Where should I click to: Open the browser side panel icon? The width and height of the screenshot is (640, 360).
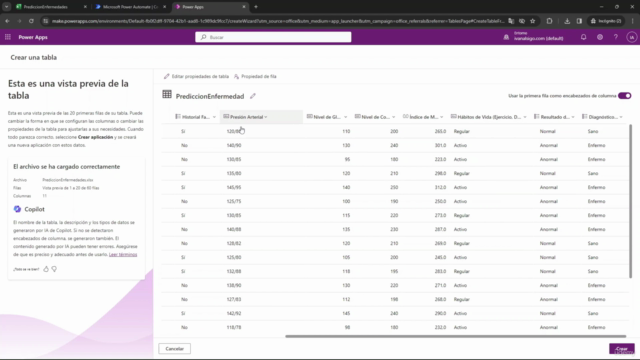click(x=579, y=21)
